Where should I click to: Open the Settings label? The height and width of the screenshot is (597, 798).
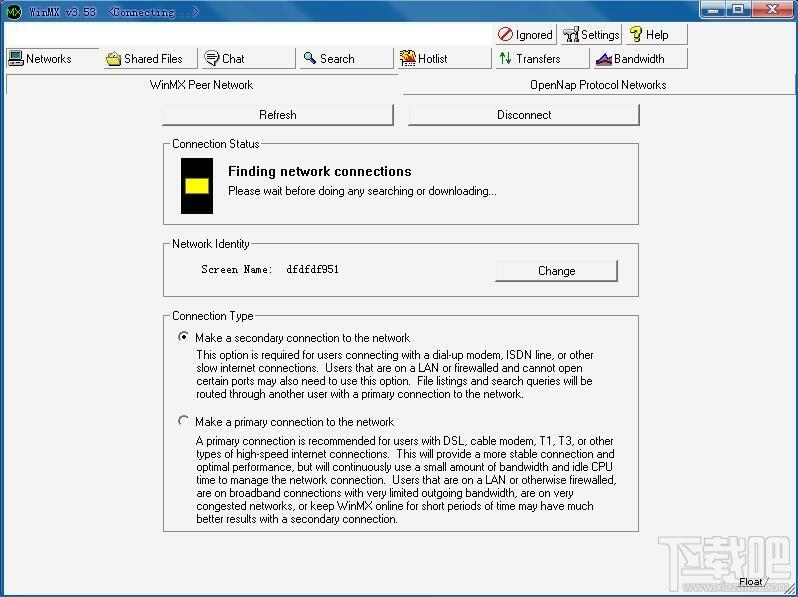pos(600,35)
